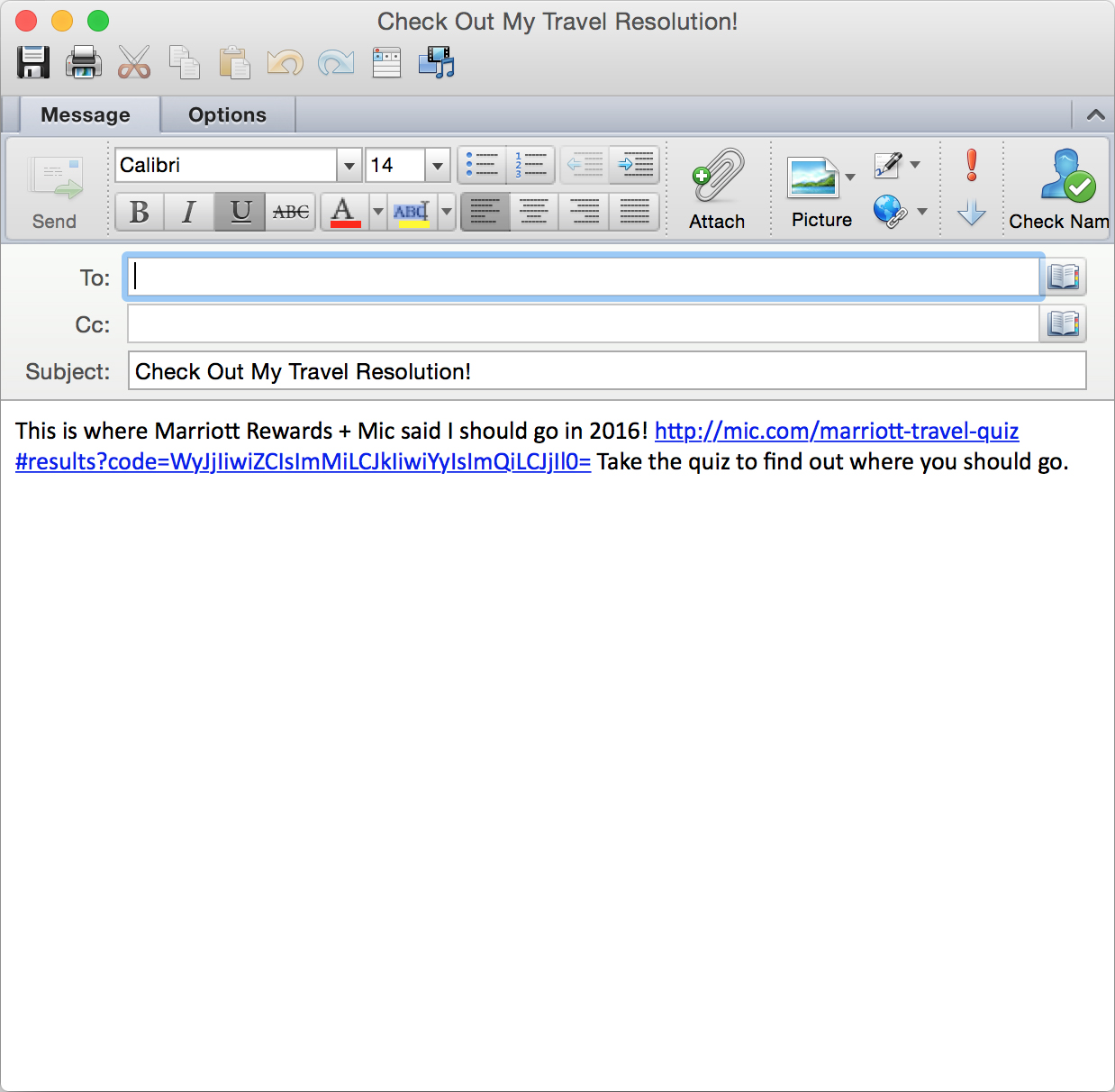Viewport: 1115px width, 1092px height.
Task: Open the highlight color dropdown arrow
Action: [x=447, y=212]
